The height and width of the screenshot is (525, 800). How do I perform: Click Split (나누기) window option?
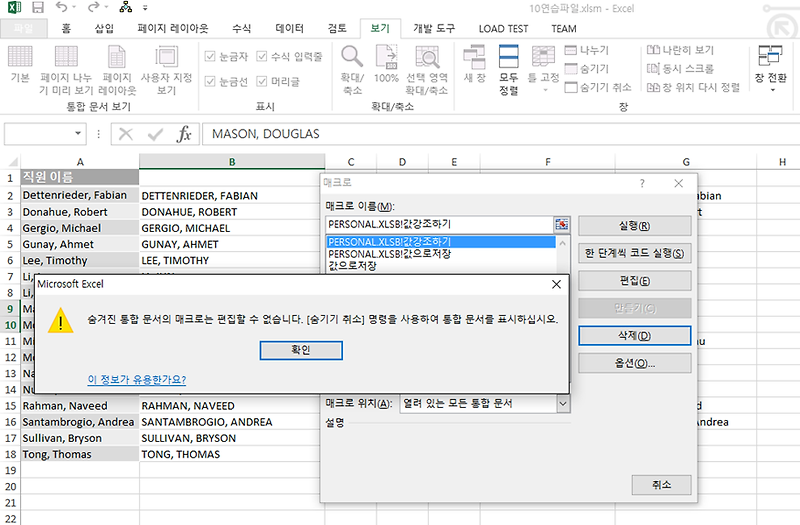click(587, 50)
